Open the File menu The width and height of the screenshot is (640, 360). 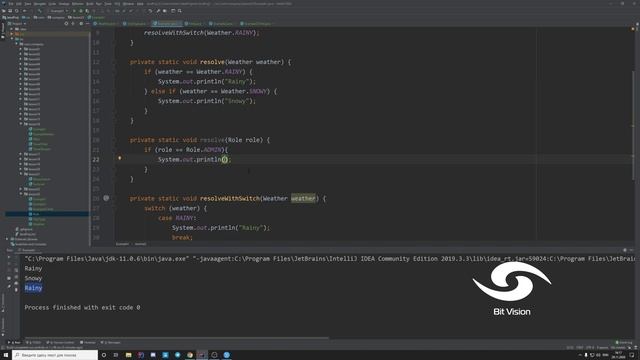(11, 4)
